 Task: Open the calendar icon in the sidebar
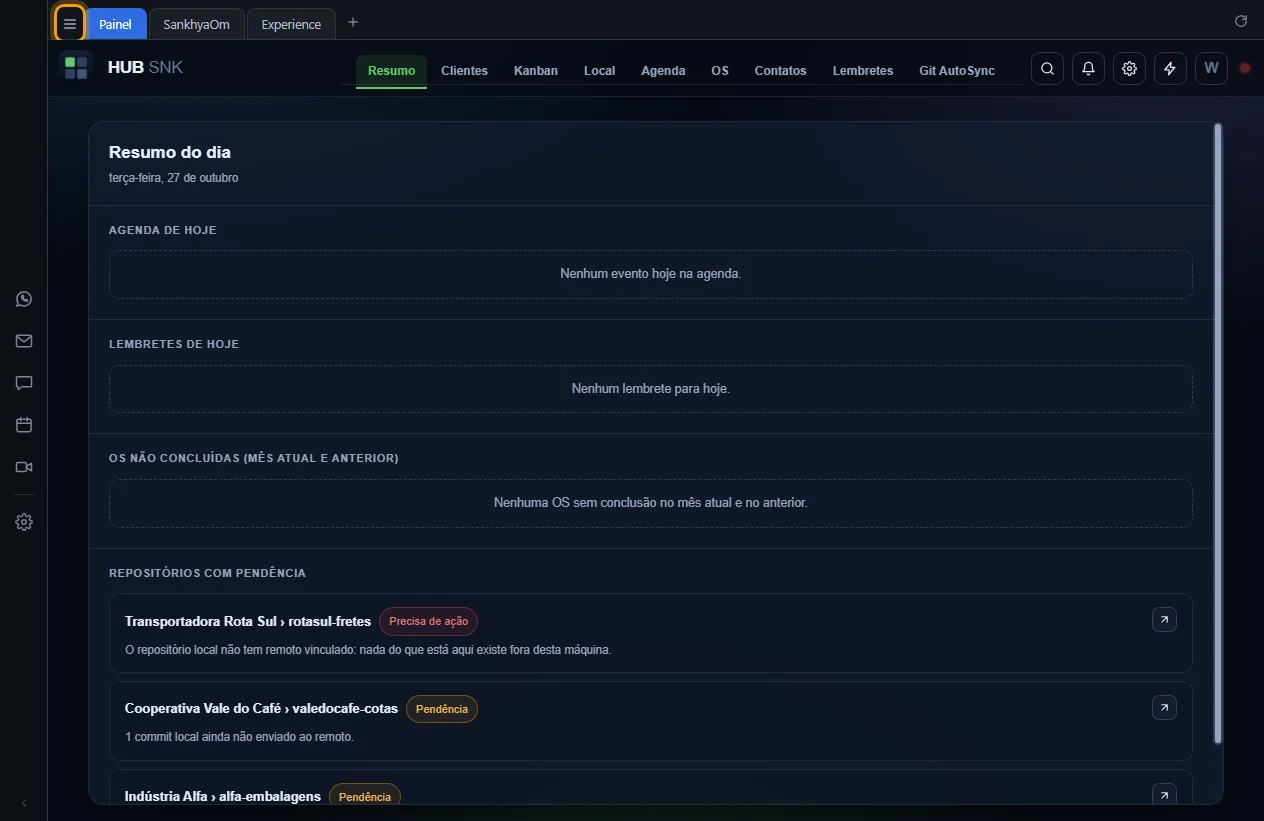click(x=24, y=425)
